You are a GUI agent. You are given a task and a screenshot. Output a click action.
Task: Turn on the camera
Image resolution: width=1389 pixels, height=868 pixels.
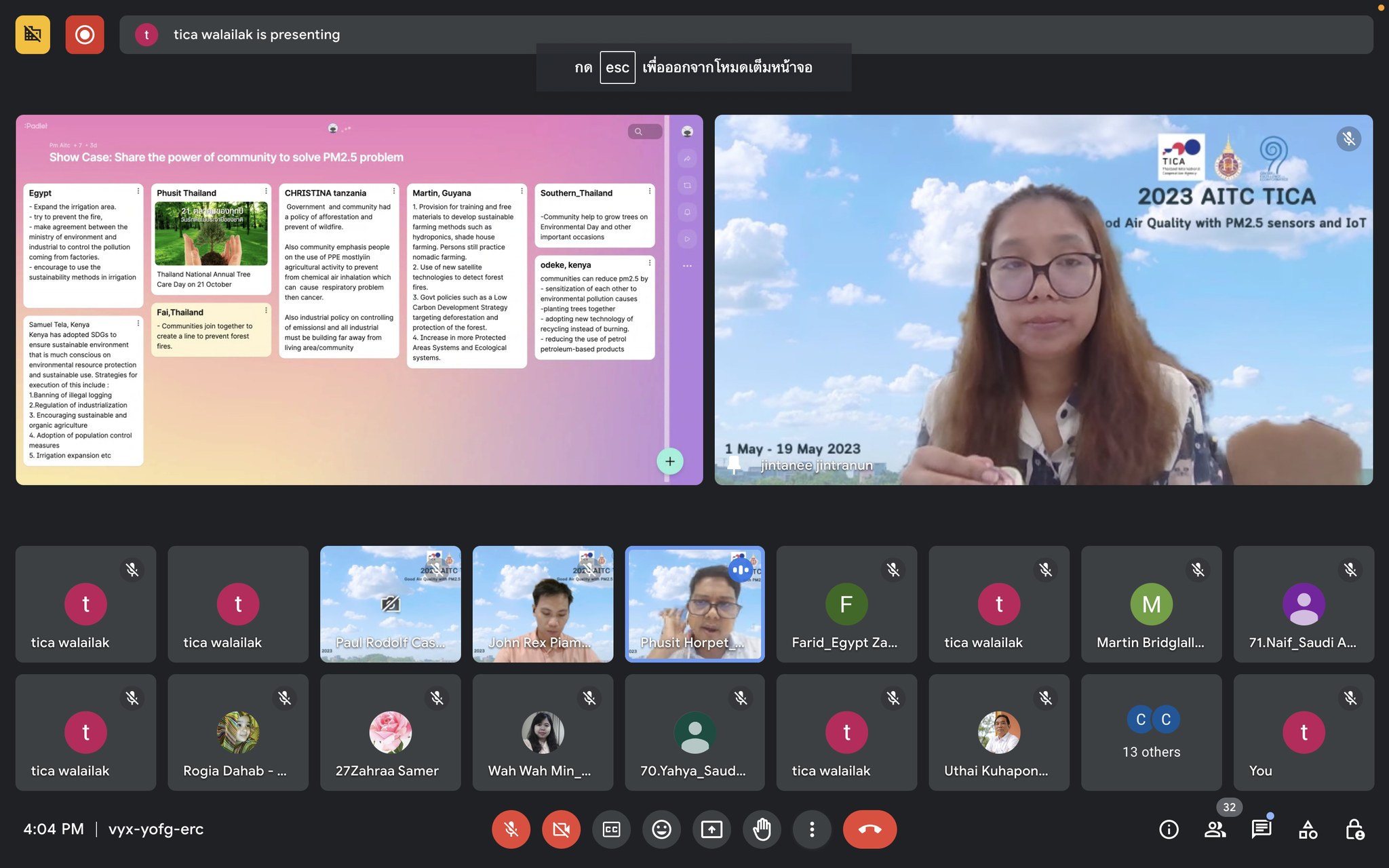pos(561,829)
